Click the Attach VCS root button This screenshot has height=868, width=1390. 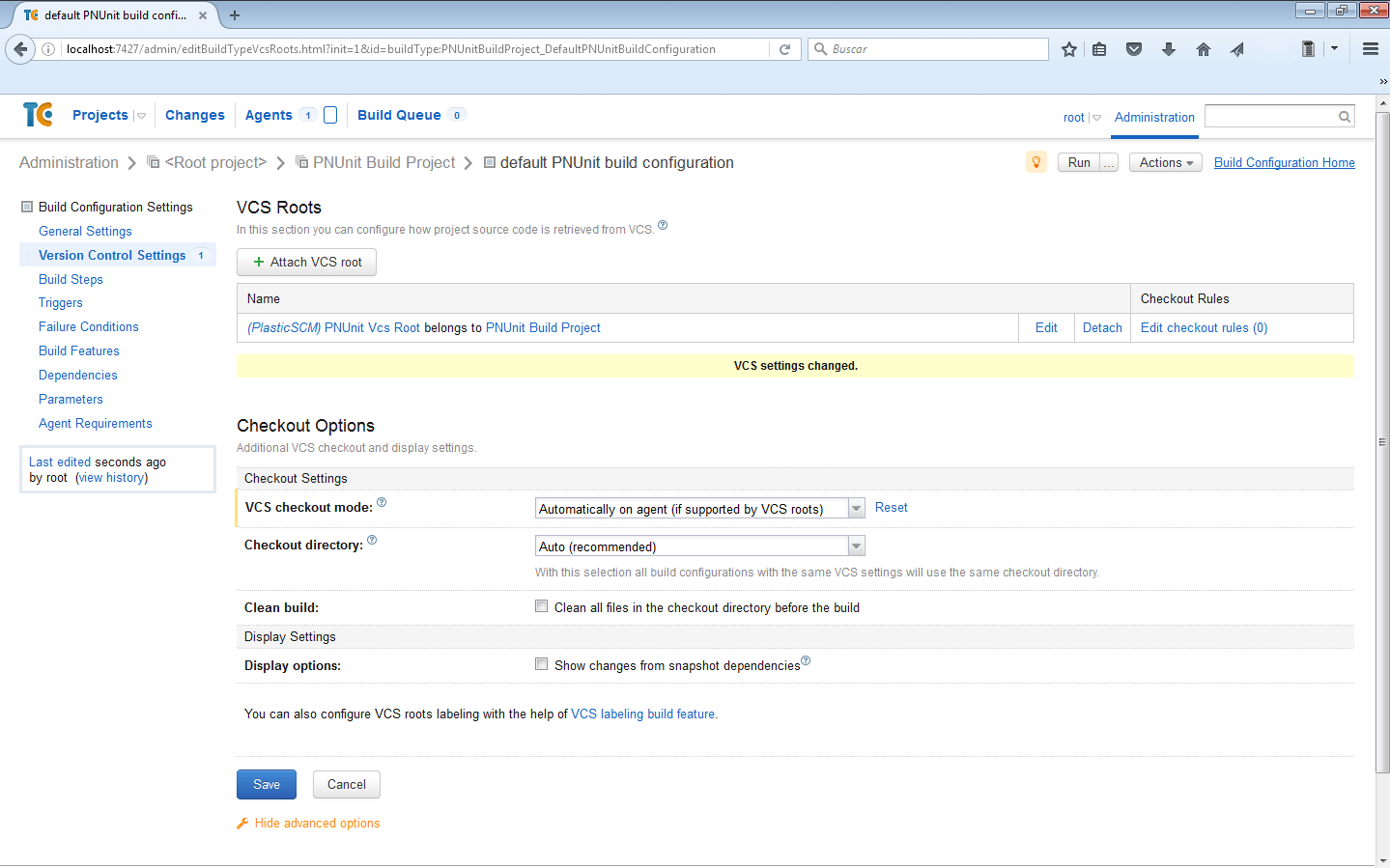(307, 262)
